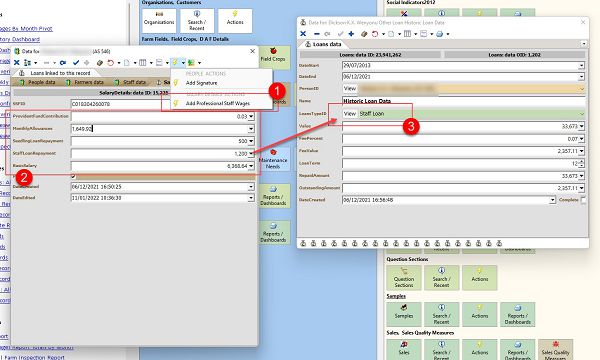The image size is (600, 360).
Task: Toggle the checkbox below the BasicSalary field
Action: point(73,176)
